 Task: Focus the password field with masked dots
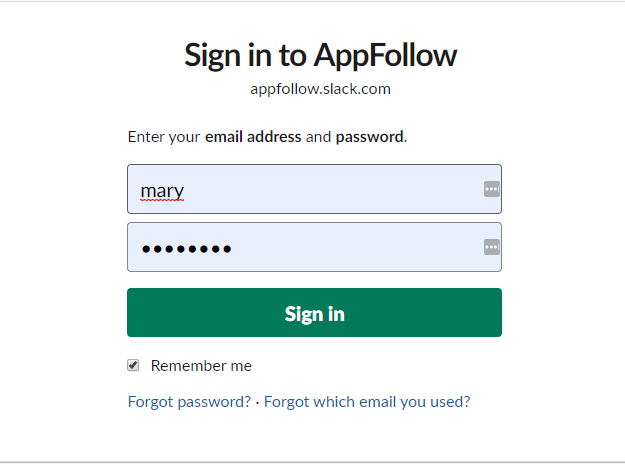(x=314, y=247)
